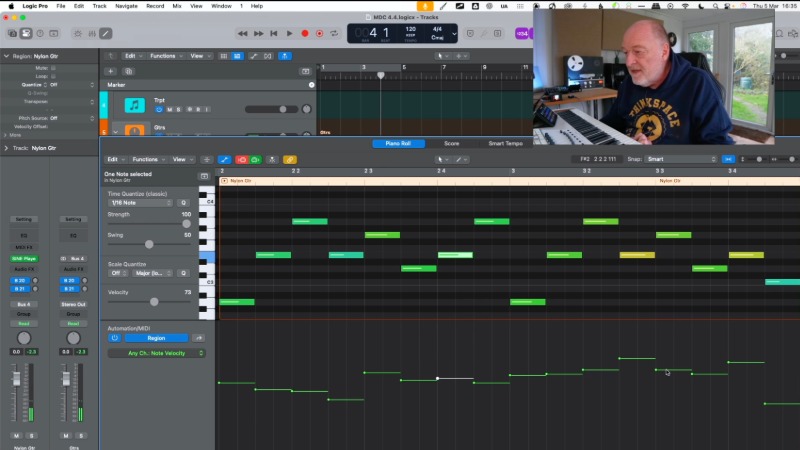
Task: Click the Trpt track instrument icon
Action: (134, 105)
